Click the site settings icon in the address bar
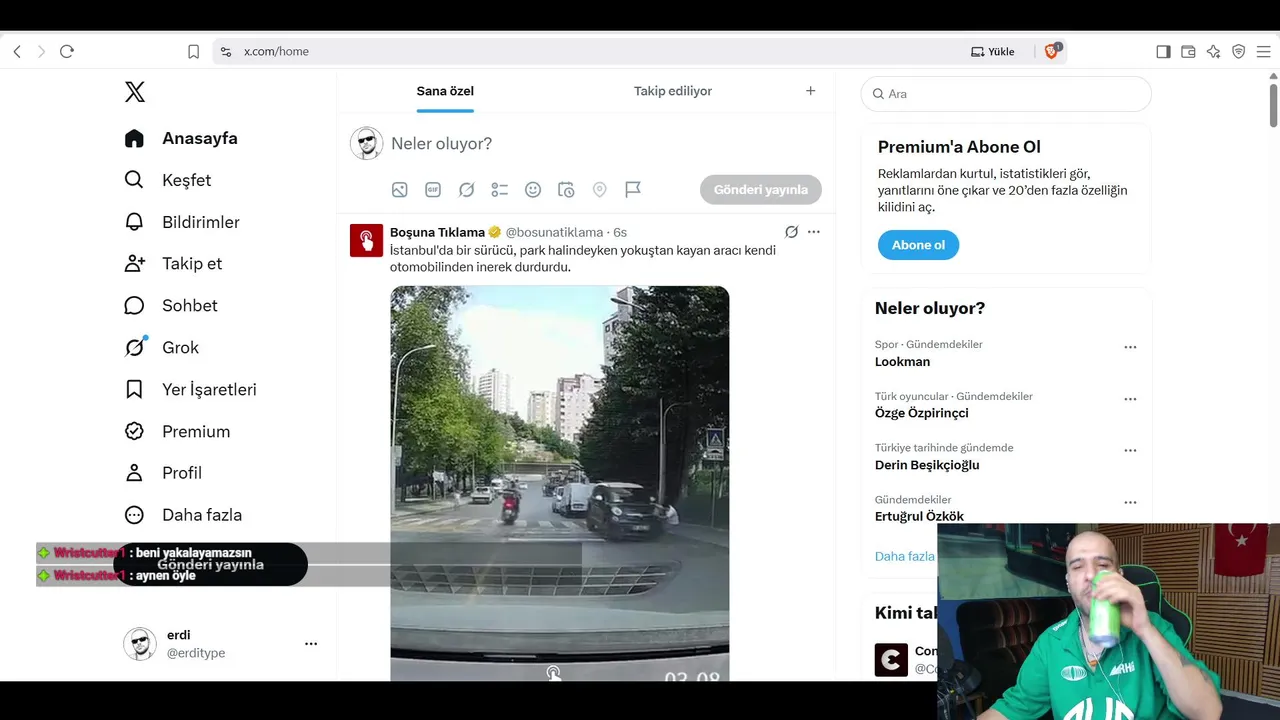 [x=226, y=52]
